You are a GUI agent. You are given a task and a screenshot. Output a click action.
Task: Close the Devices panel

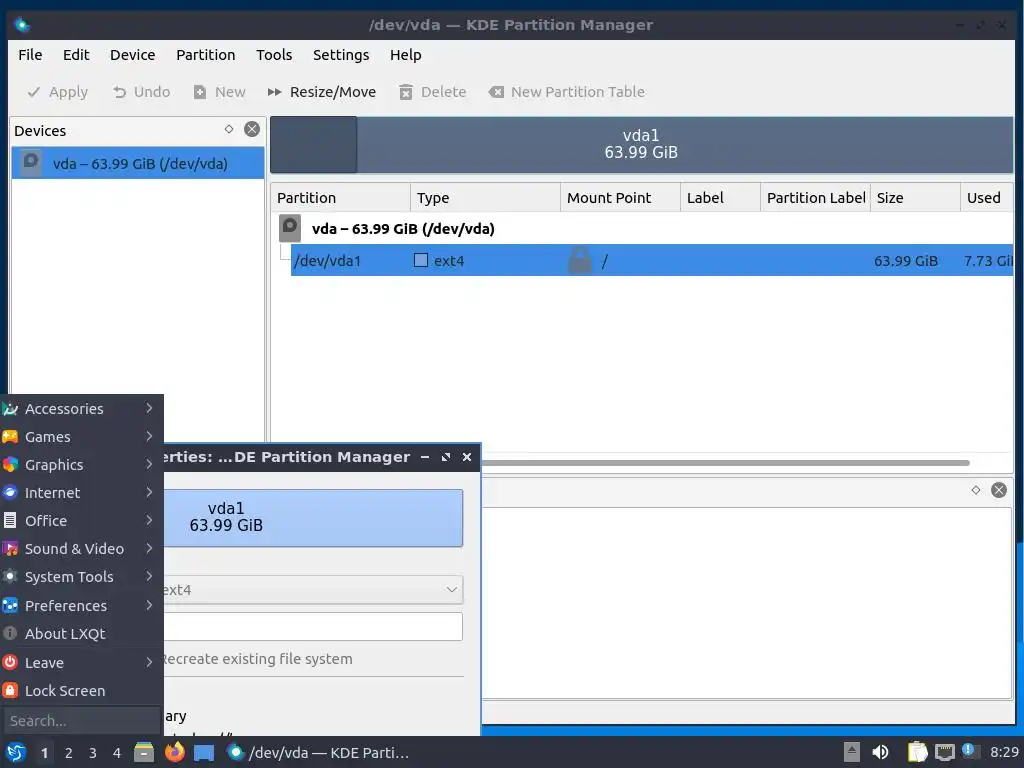(x=251, y=129)
